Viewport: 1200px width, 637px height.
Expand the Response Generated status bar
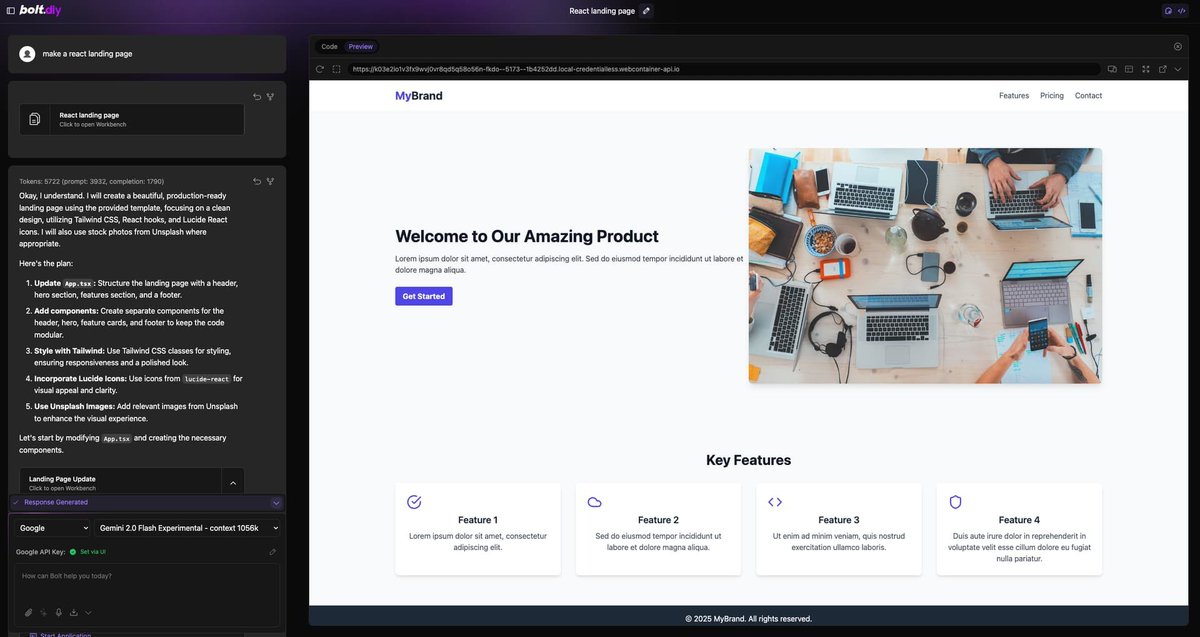pyautogui.click(x=277, y=503)
